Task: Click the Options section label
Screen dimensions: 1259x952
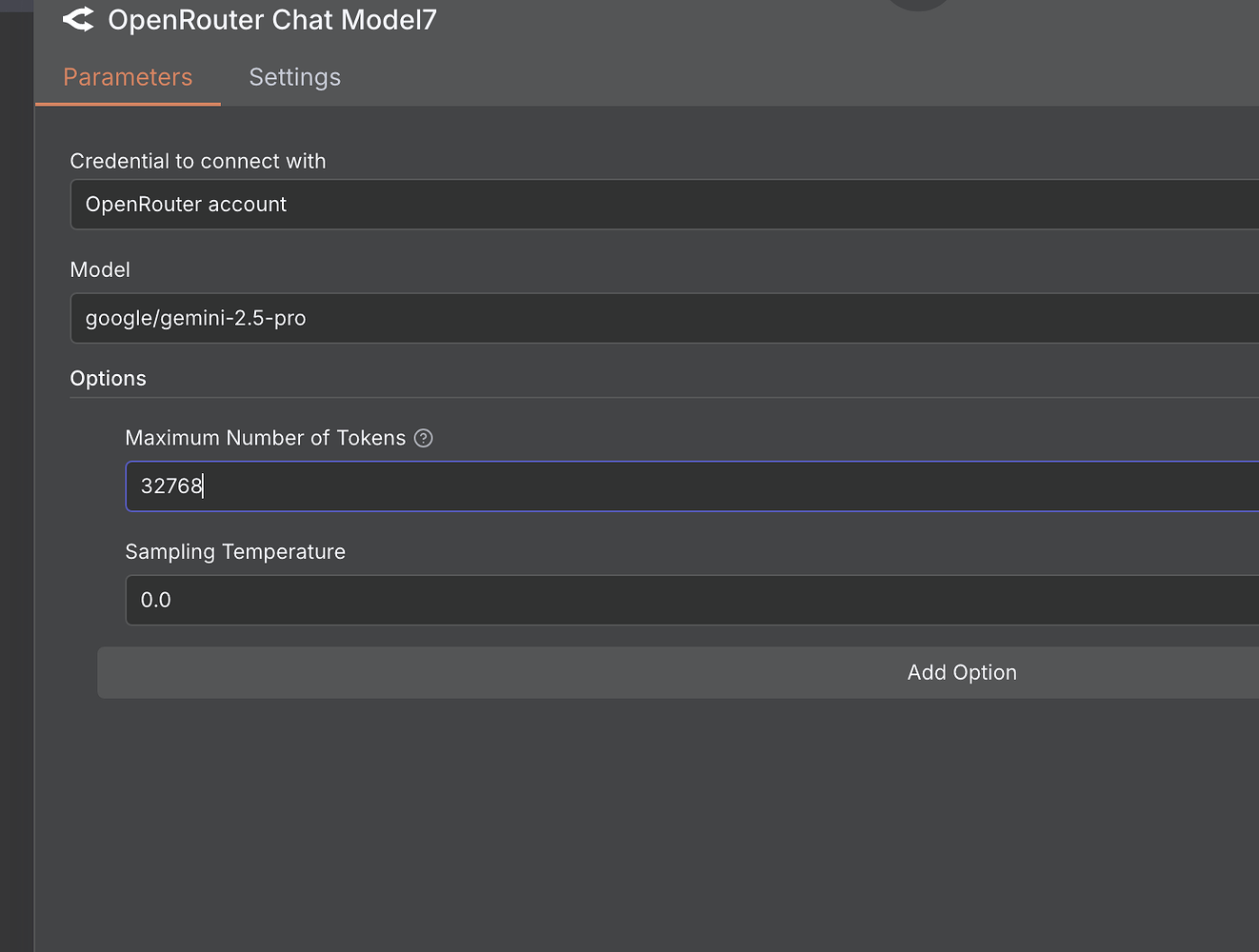Action: pyautogui.click(x=108, y=378)
